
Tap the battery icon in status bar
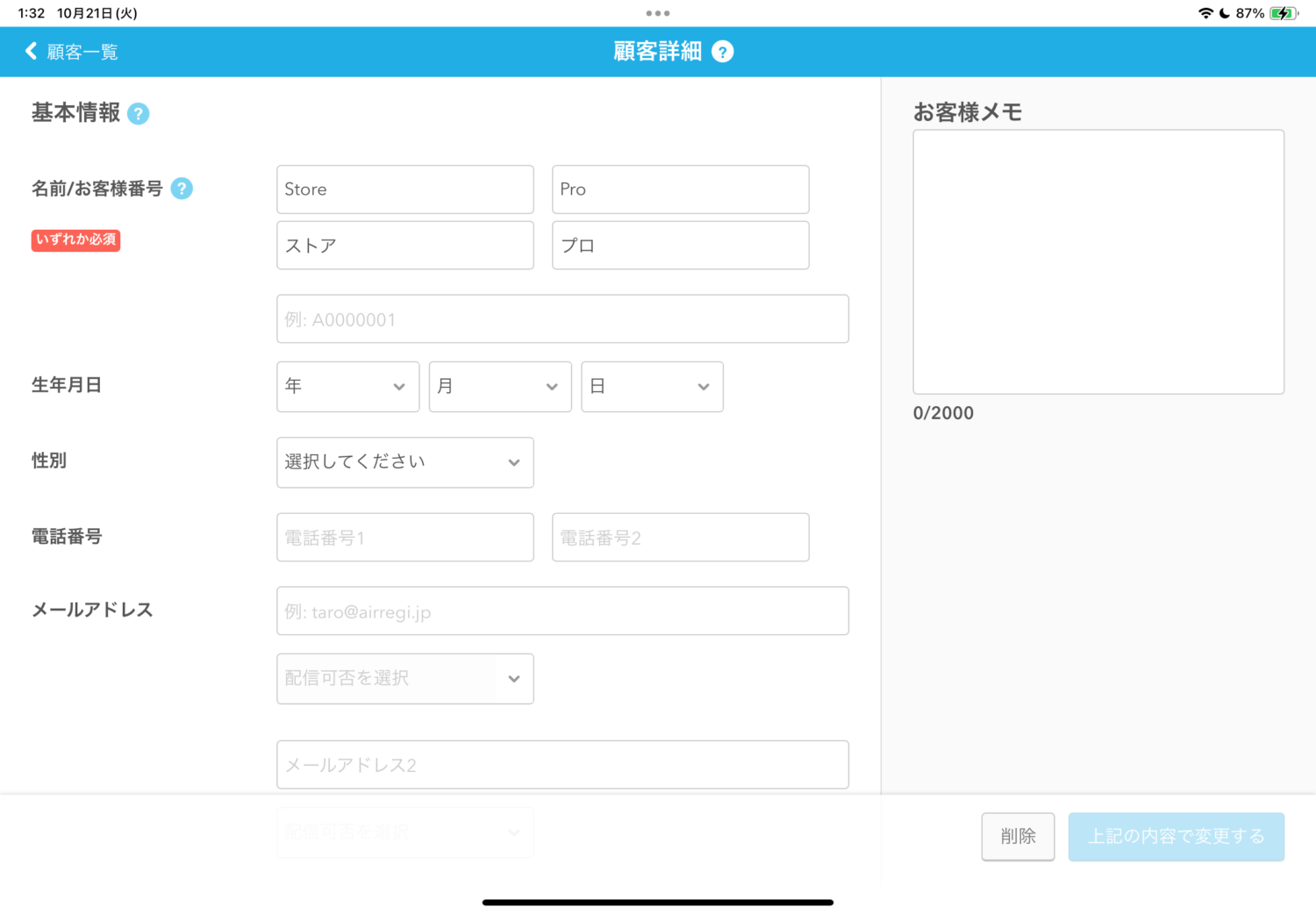[x=1283, y=13]
